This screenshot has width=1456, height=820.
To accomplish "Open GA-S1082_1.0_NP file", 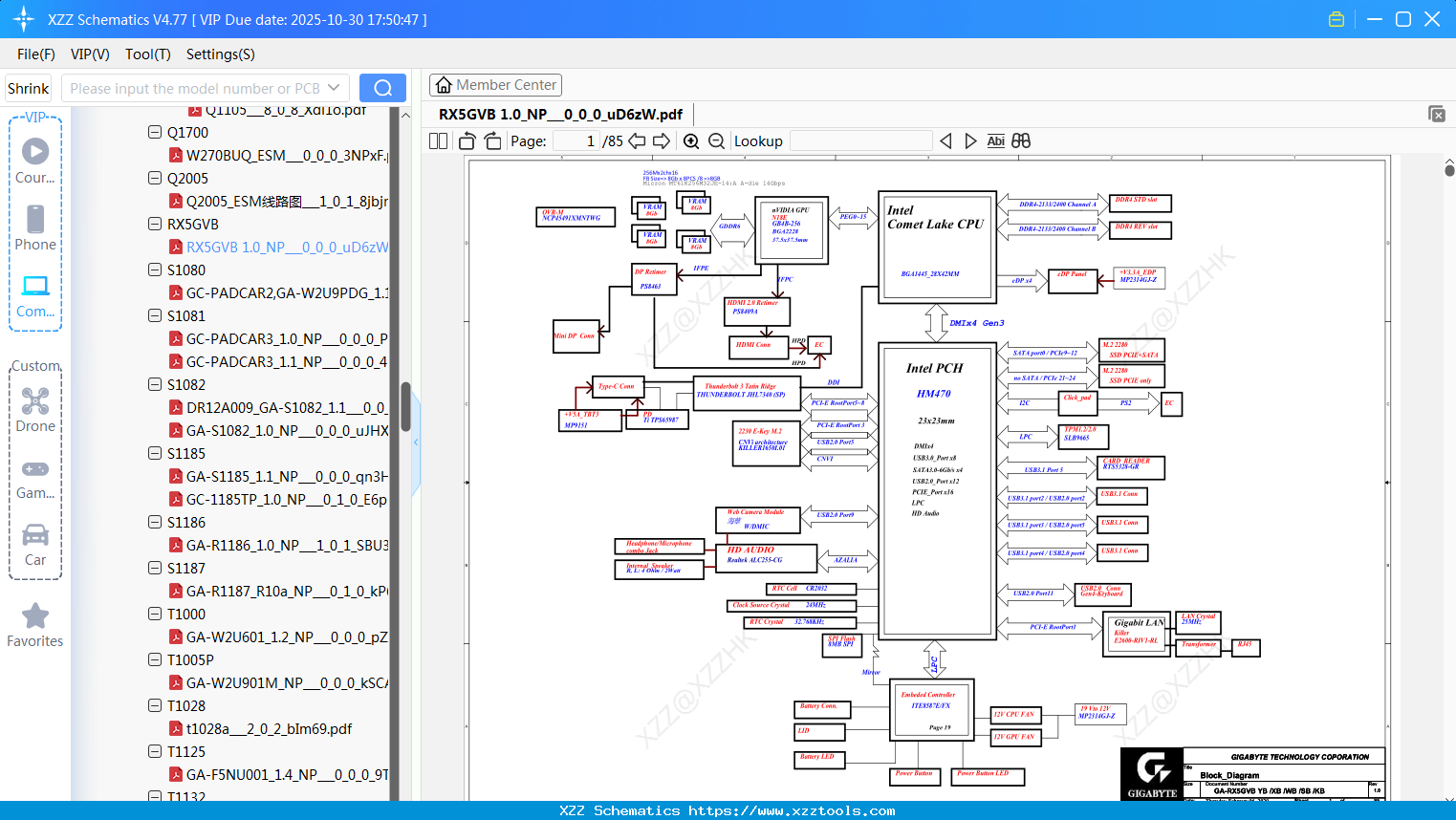I will click(288, 430).
